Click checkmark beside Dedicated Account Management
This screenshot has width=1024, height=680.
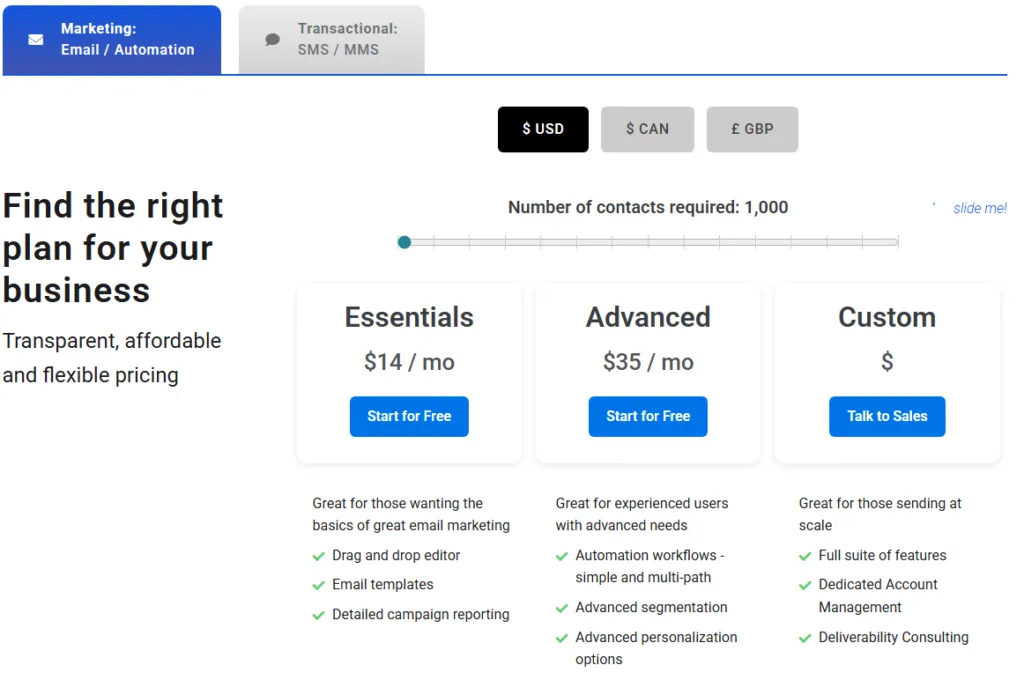pos(805,585)
